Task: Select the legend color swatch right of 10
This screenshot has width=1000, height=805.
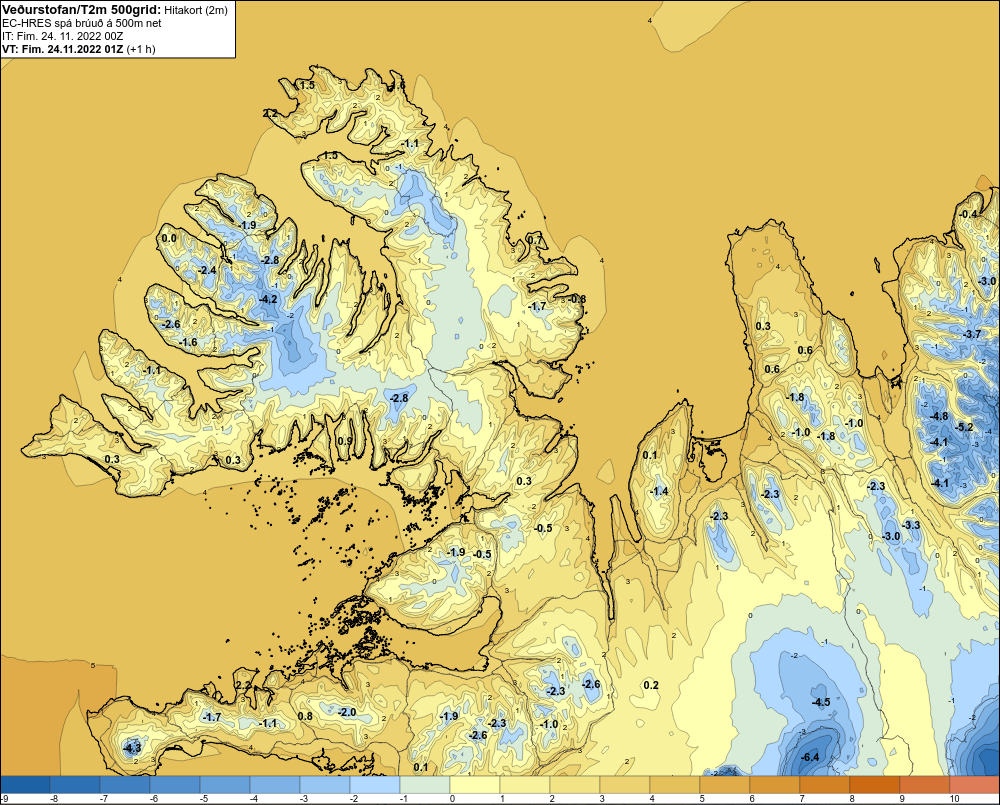Action: click(974, 784)
